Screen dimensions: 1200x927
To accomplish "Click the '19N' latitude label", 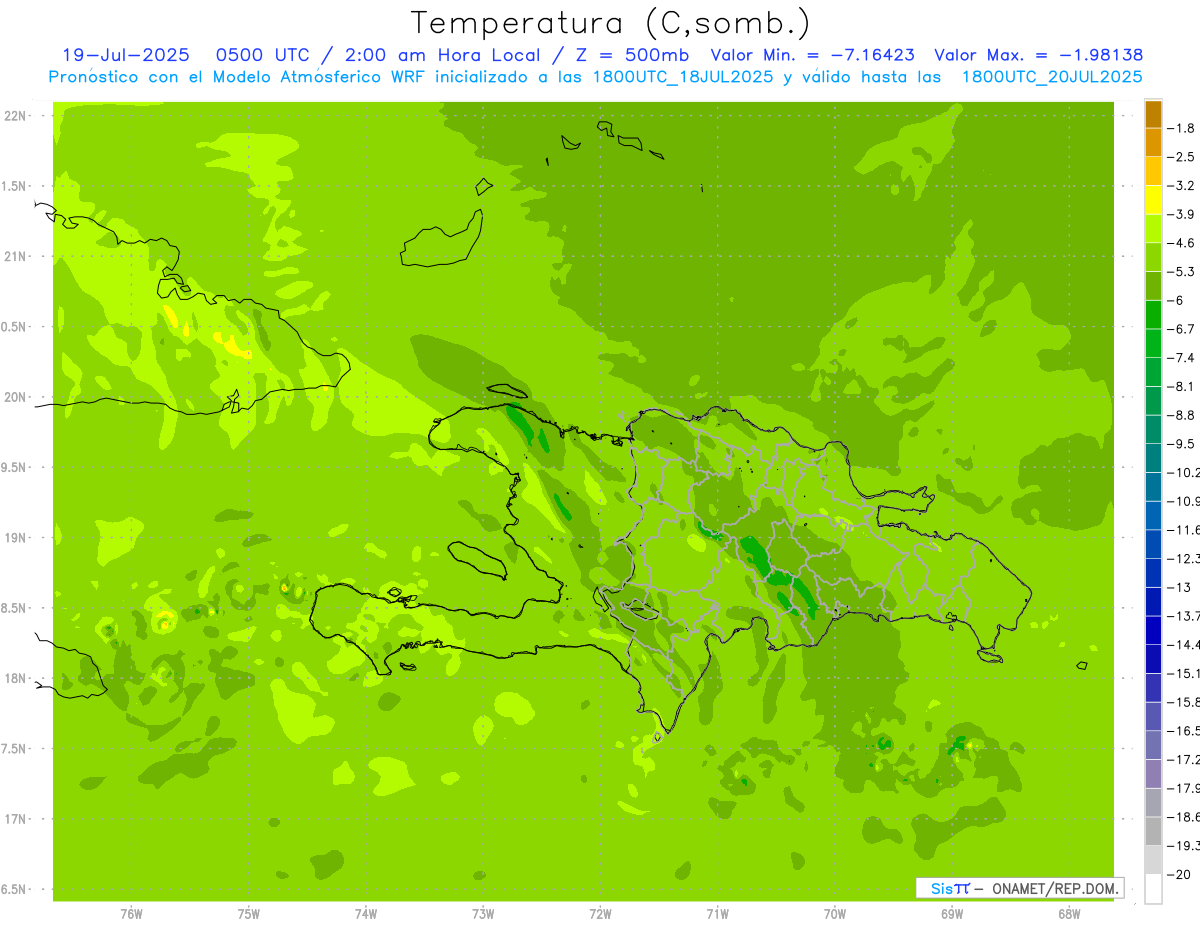I will tap(16, 538).
